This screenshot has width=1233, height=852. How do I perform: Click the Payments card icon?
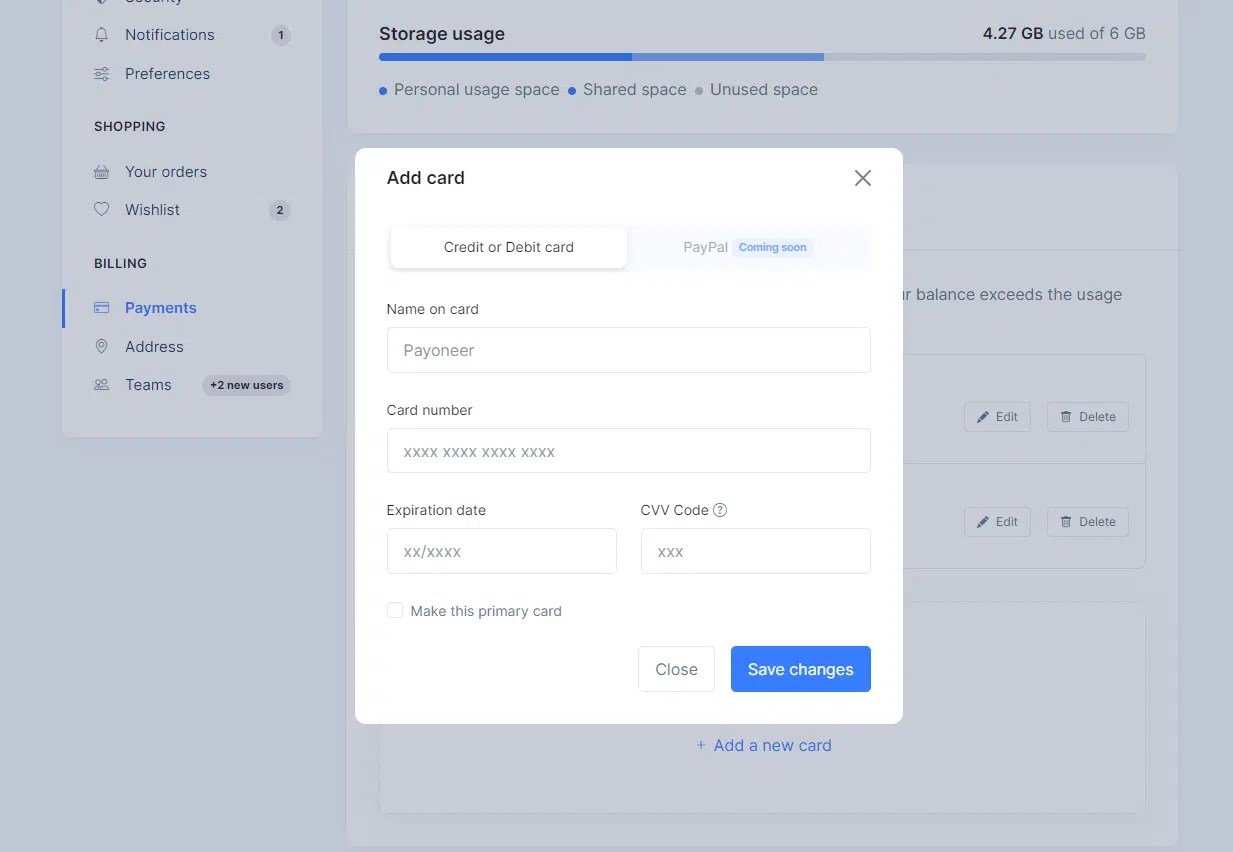coord(101,308)
